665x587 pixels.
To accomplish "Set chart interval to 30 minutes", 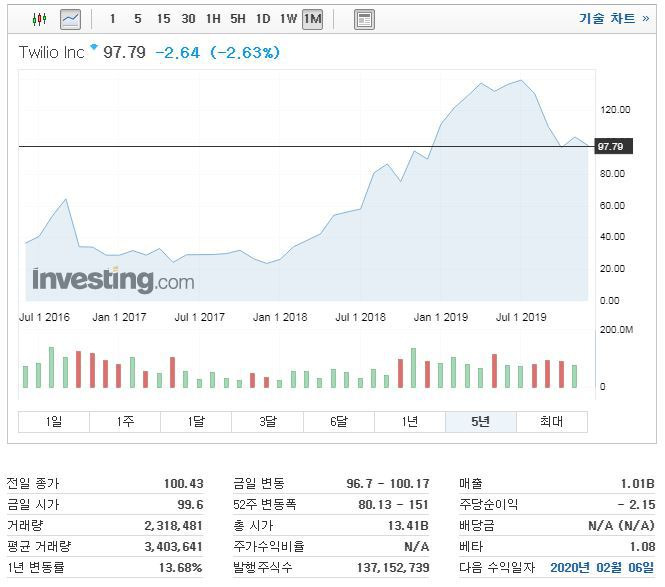I will 188,19.
